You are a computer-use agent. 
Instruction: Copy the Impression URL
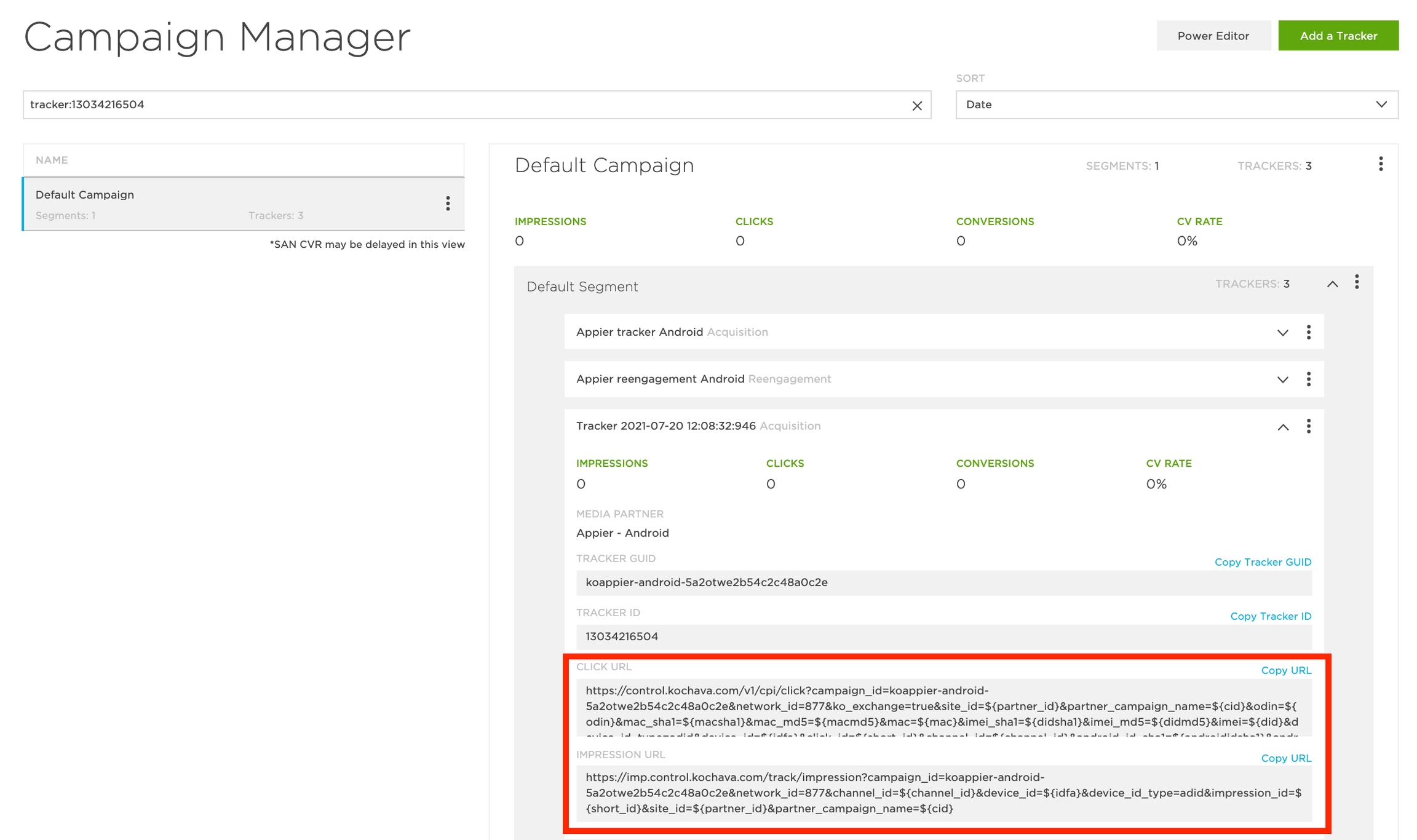(1286, 758)
